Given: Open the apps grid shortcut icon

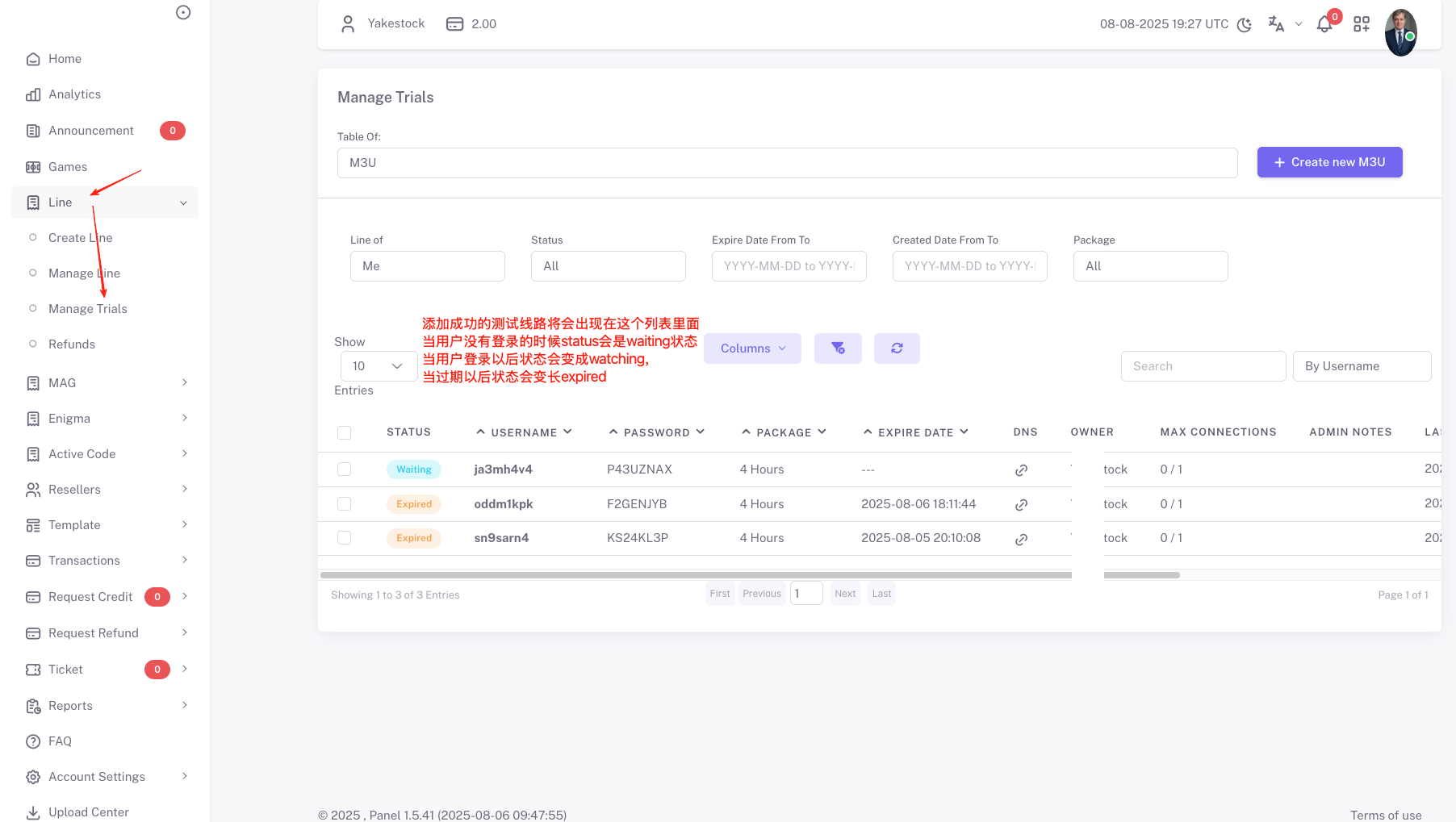Looking at the screenshot, I should click(1362, 24).
